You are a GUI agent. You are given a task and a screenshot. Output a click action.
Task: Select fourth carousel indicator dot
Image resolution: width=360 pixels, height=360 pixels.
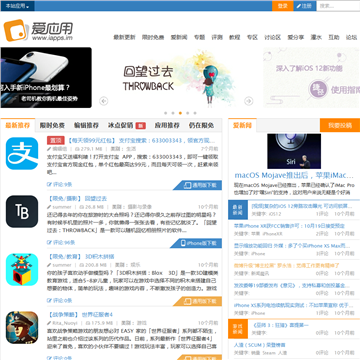(188, 113)
